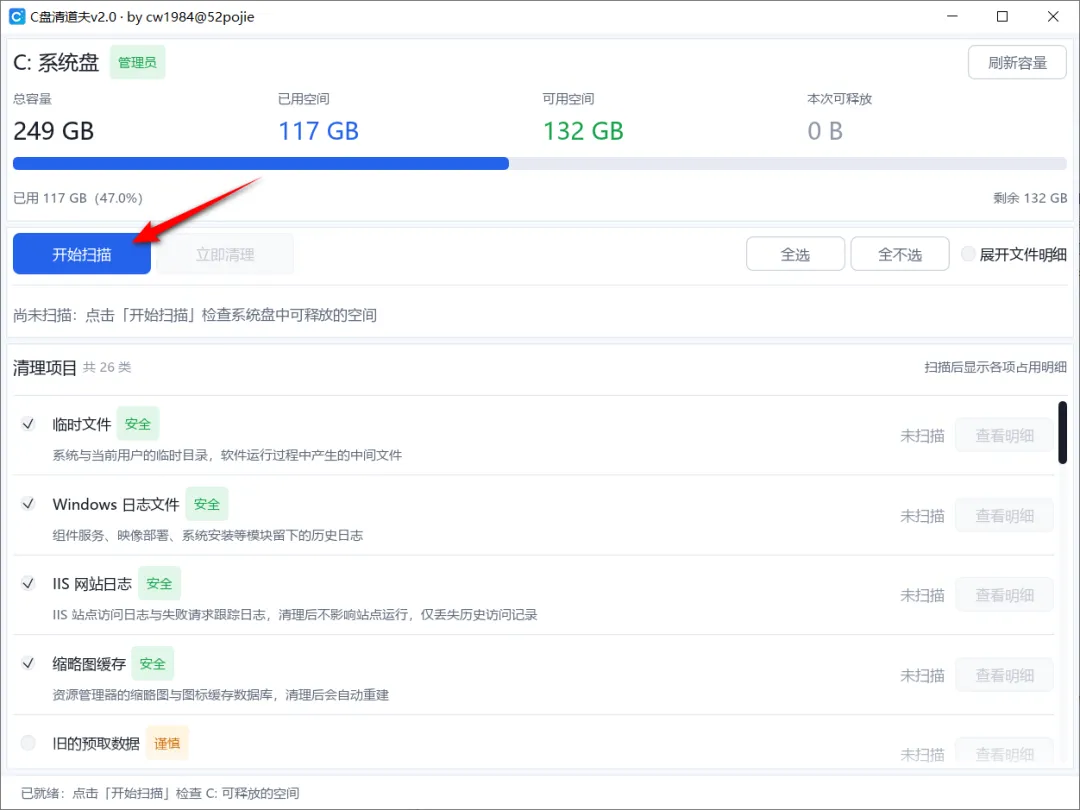Click the 共 26 类 count label
This screenshot has width=1080, height=810.
point(107,367)
